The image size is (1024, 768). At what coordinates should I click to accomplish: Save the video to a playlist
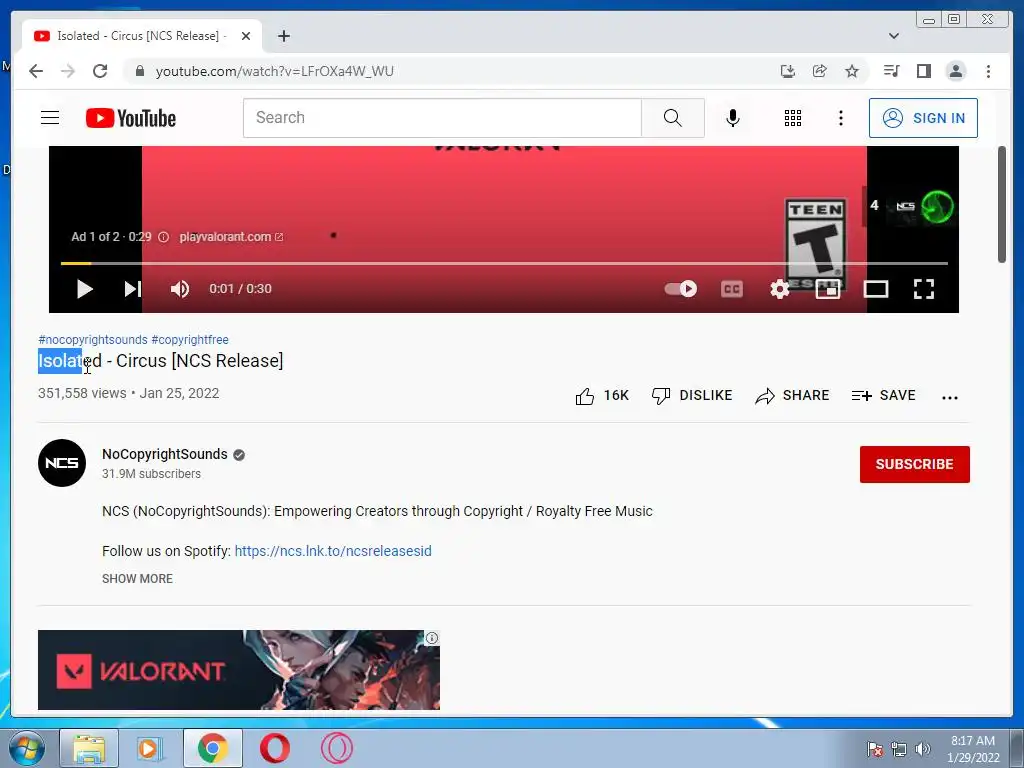click(x=884, y=396)
